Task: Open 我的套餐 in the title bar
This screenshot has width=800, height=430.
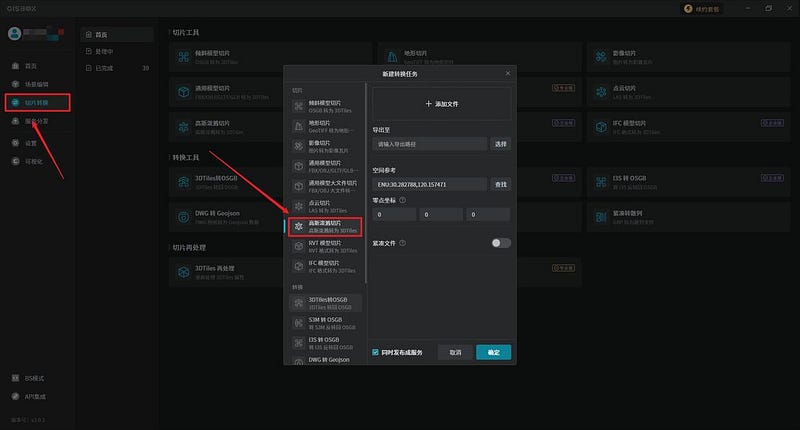Action: 702,9
